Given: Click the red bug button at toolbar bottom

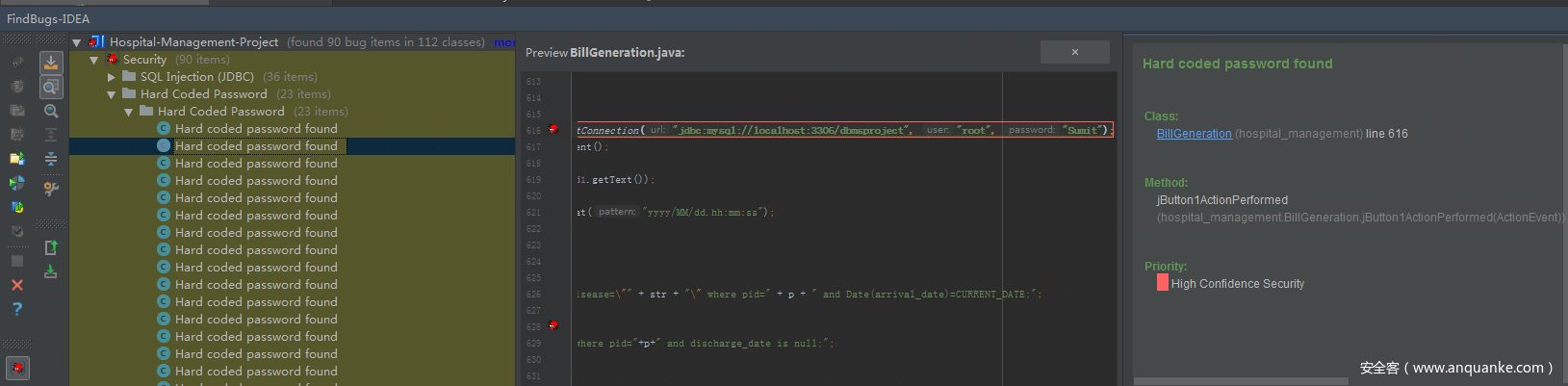Looking at the screenshot, I should pos(17,368).
